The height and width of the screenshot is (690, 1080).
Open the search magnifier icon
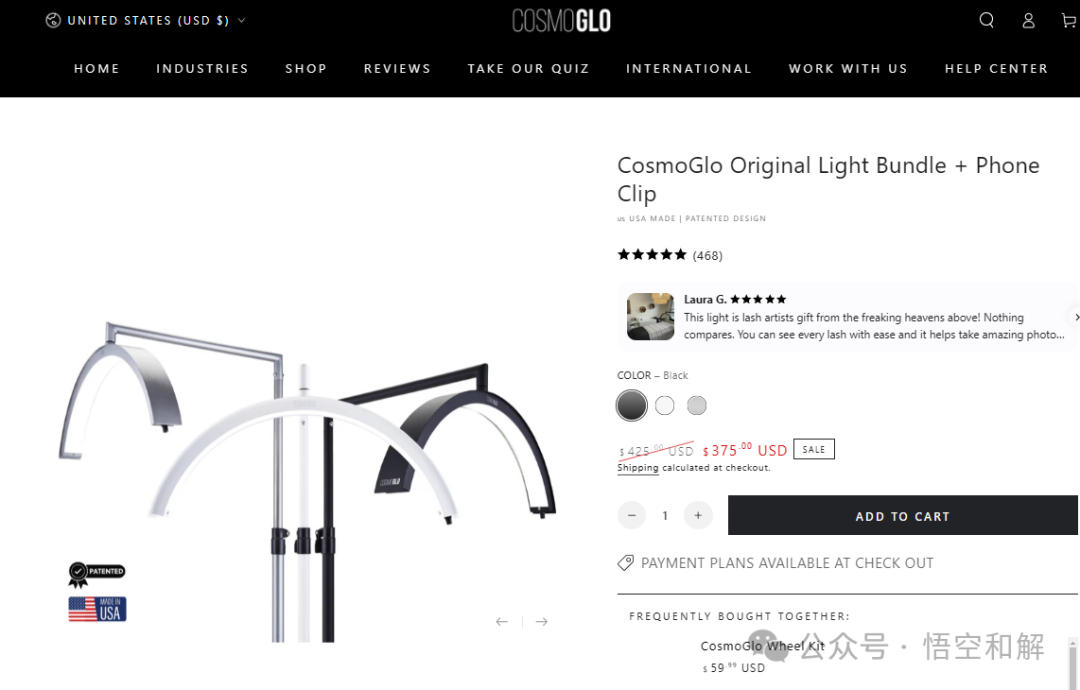[x=986, y=20]
